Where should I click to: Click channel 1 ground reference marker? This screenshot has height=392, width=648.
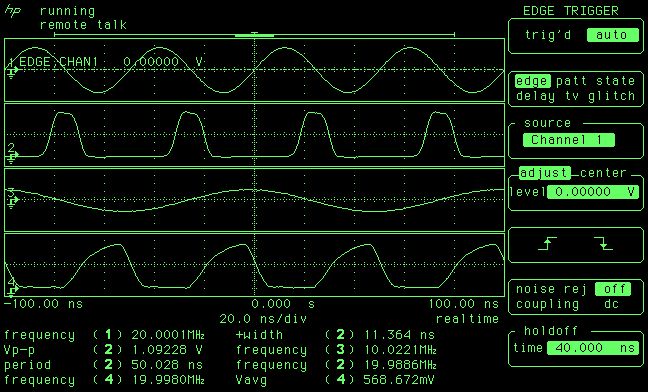[x=12, y=70]
